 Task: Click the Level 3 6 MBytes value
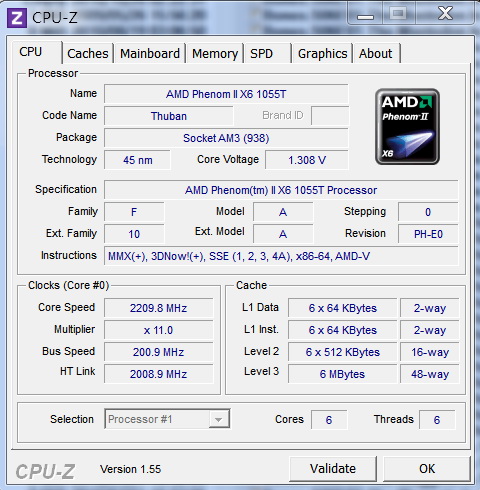342,374
